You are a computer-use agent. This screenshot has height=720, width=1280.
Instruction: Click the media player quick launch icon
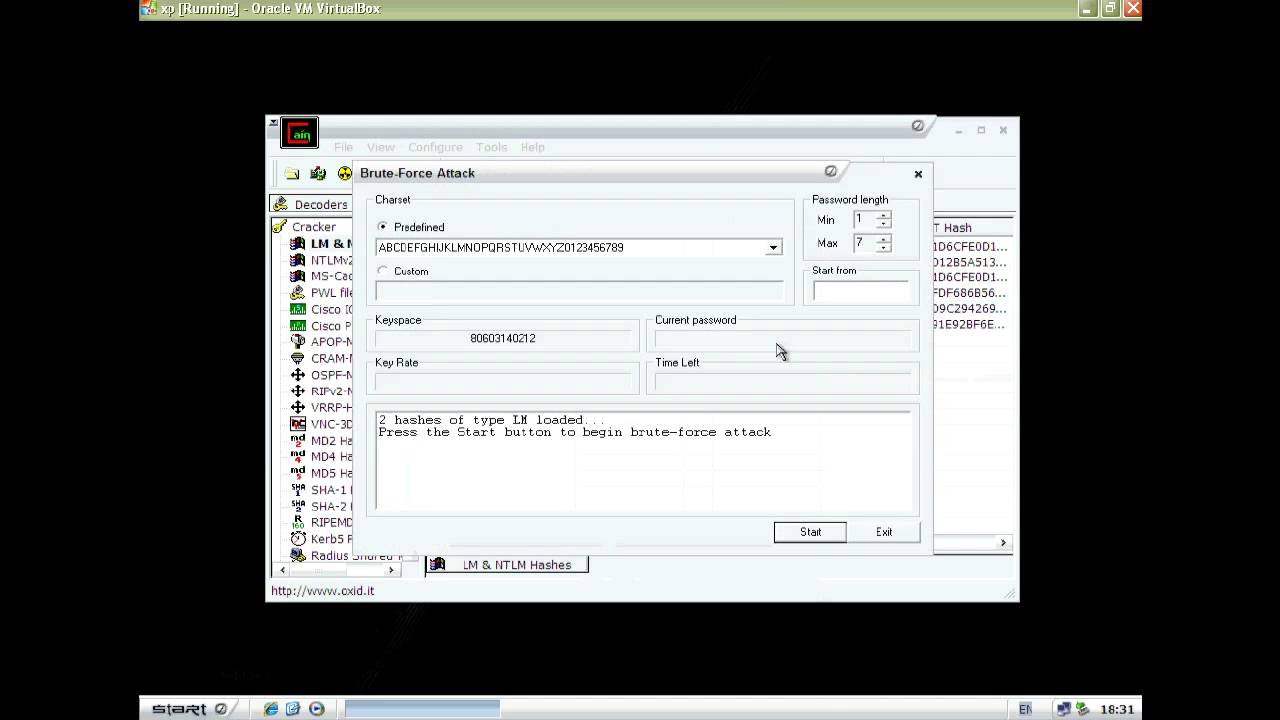pos(317,709)
